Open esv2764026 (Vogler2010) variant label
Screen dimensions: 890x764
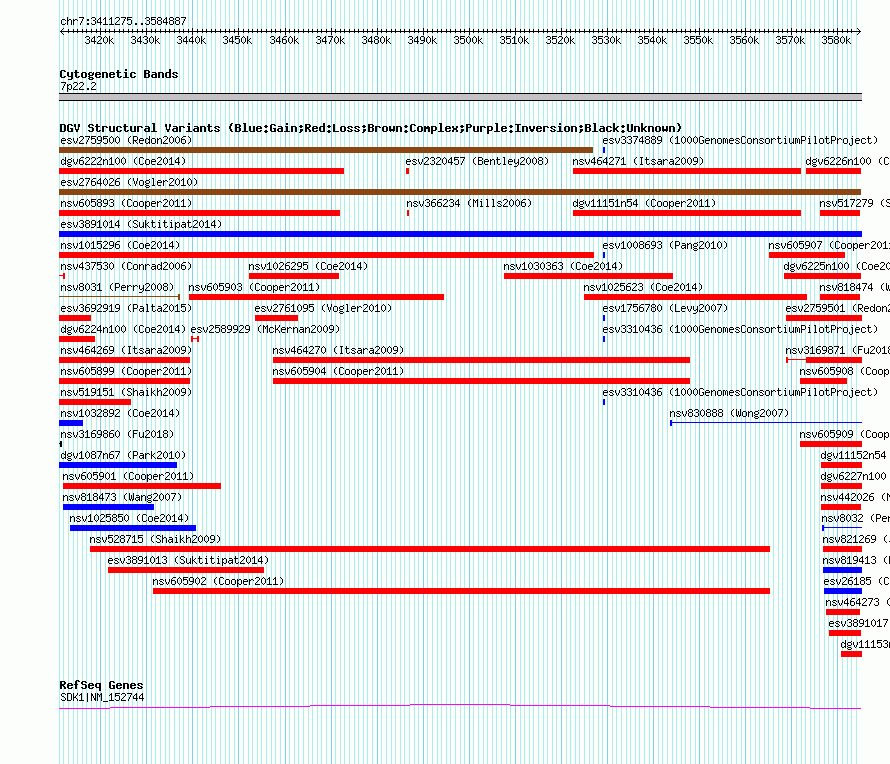click(x=129, y=182)
